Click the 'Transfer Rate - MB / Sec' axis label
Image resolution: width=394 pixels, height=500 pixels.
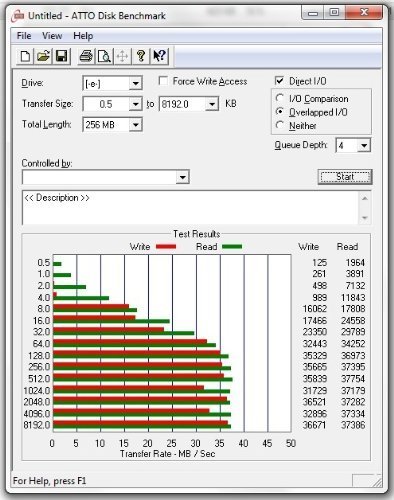168,454
